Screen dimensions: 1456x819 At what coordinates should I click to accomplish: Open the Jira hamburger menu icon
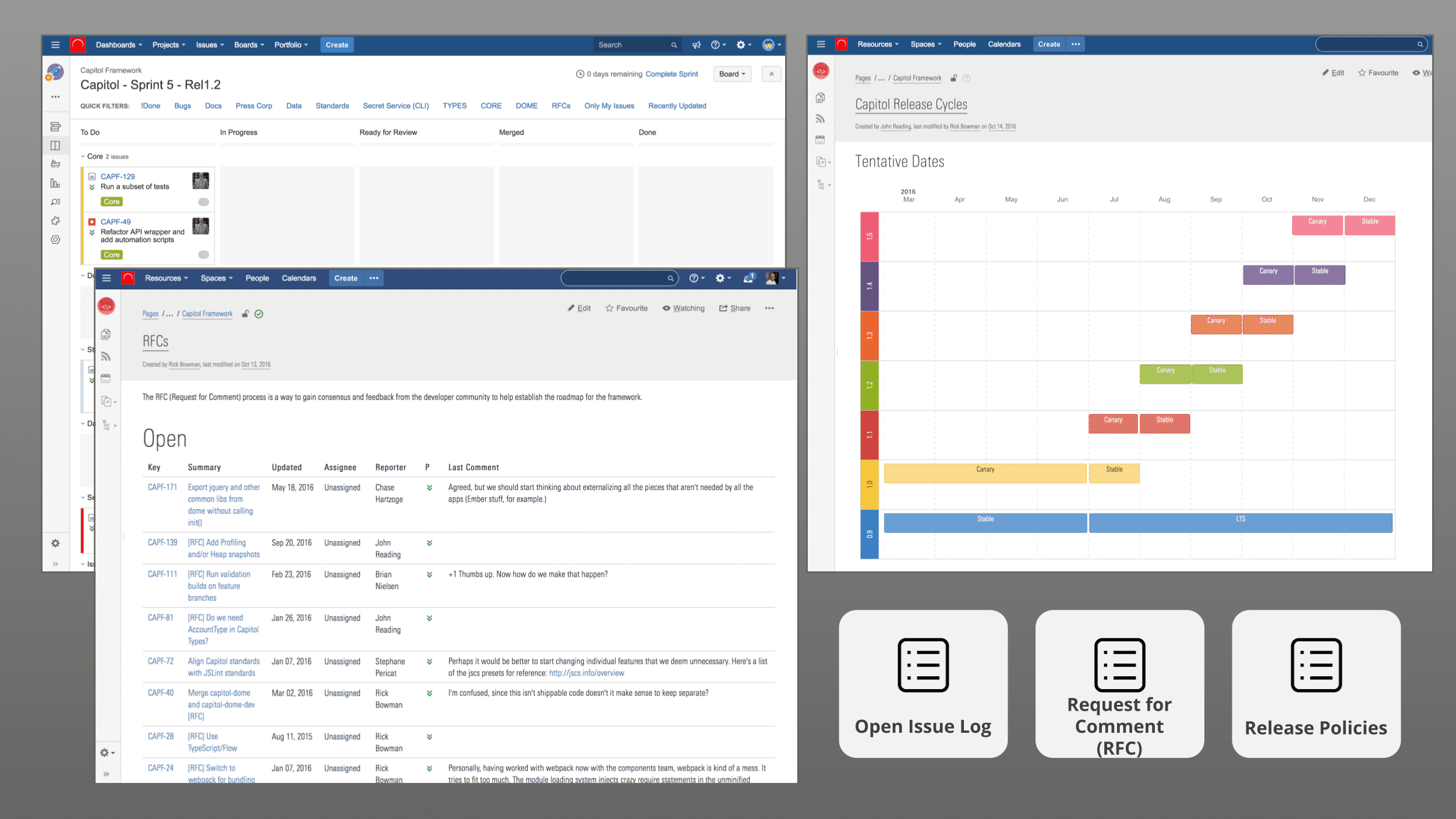click(x=55, y=45)
